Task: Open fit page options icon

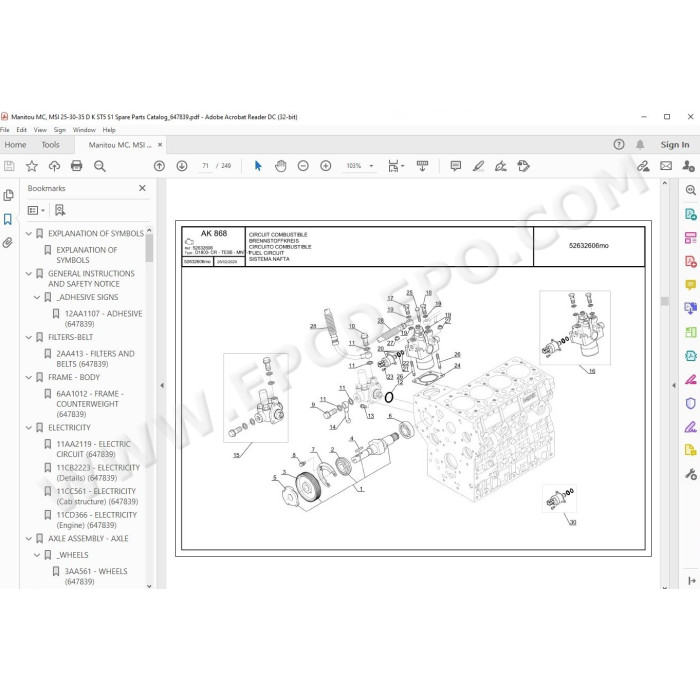Action: (396, 166)
